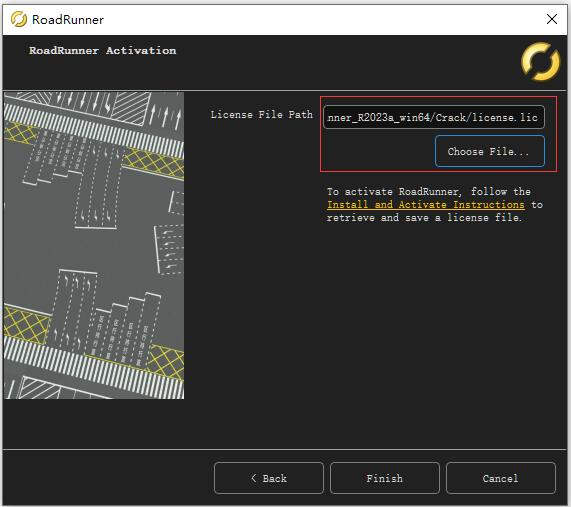
Task: Go back with the Back button
Action: 269,478
